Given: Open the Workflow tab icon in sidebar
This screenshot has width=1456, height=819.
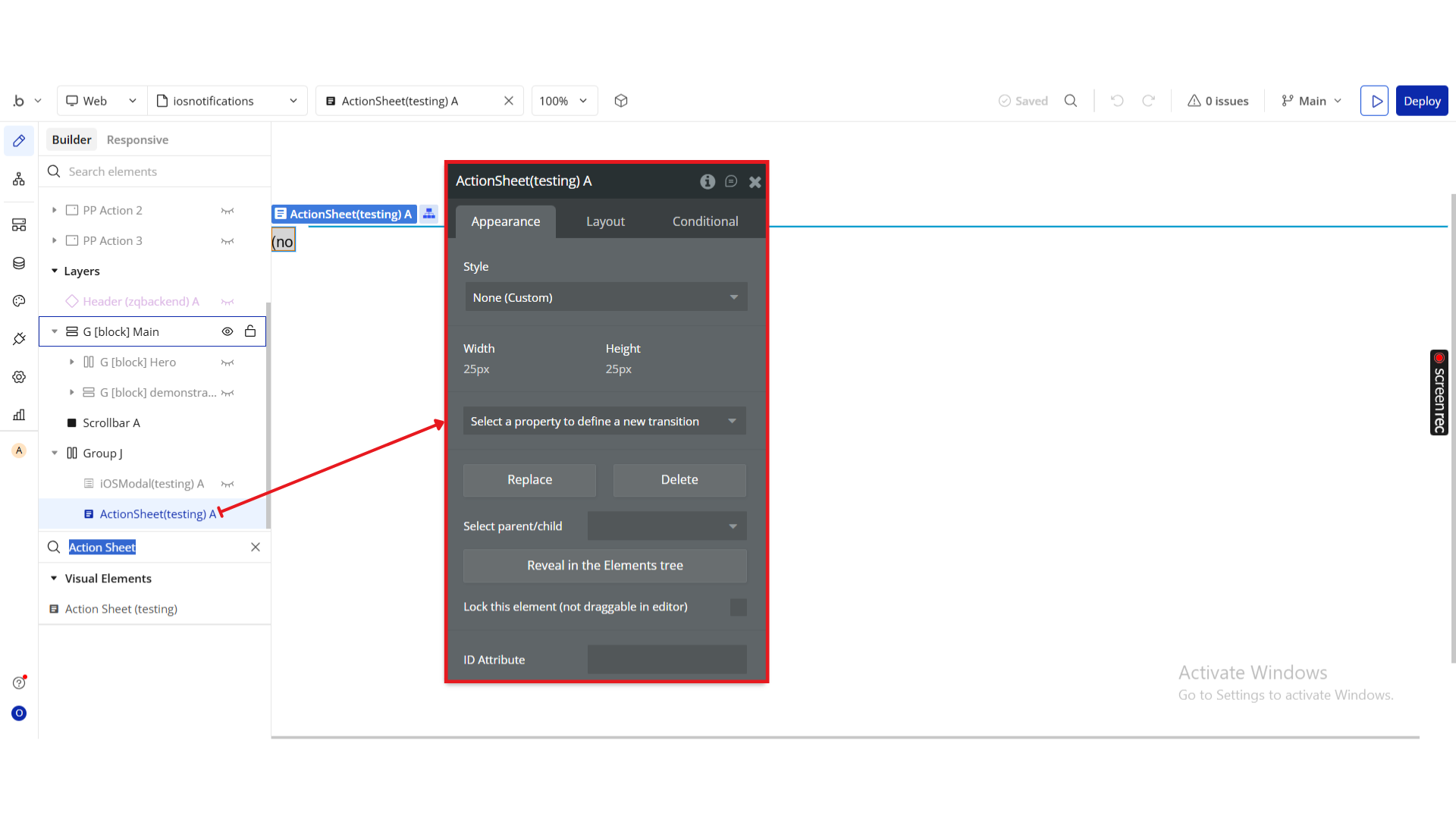Looking at the screenshot, I should [19, 179].
